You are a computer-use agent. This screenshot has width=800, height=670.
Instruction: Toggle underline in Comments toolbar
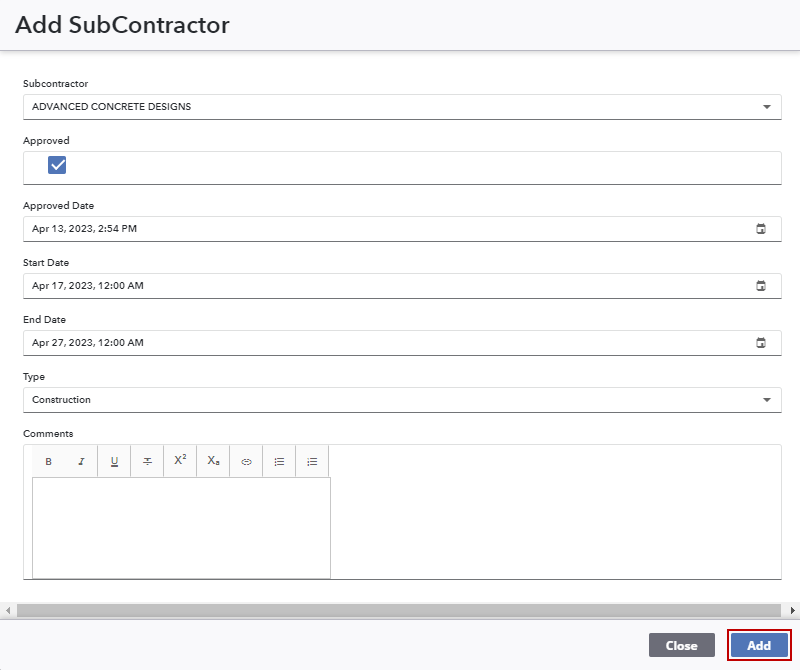[x=114, y=461]
